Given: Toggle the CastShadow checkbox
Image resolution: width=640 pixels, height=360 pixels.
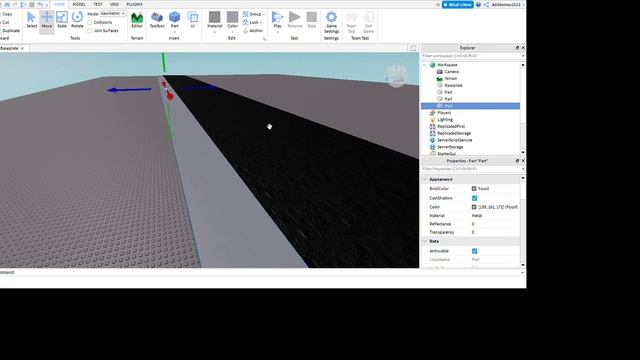Looking at the screenshot, I should pyautogui.click(x=474, y=198).
